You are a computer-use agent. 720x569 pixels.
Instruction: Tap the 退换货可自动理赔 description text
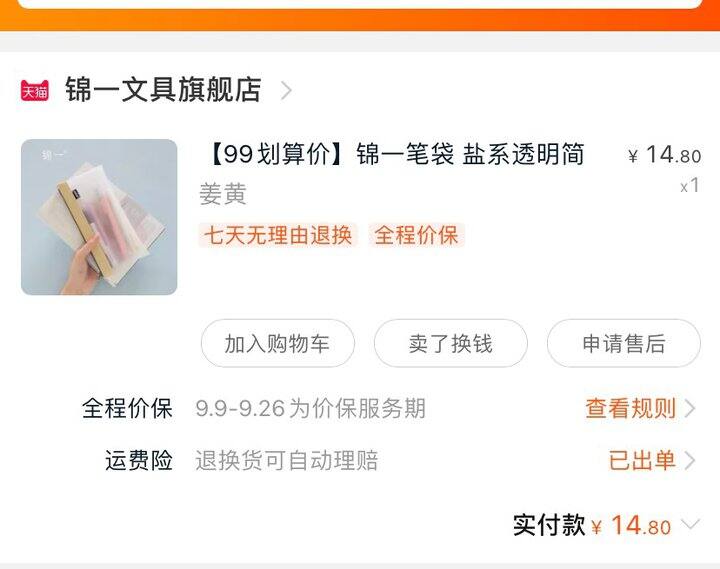[x=287, y=460]
